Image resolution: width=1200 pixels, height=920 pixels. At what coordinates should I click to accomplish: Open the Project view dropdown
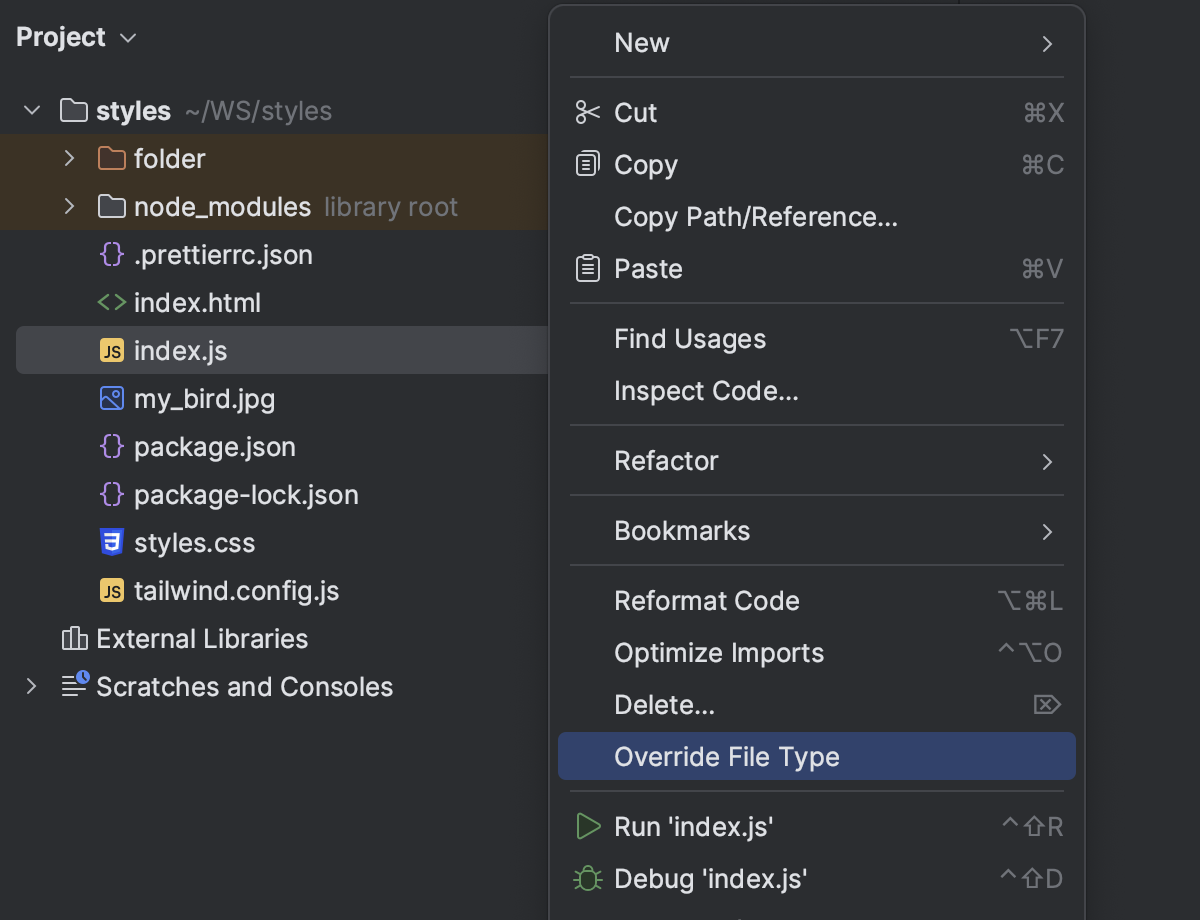coord(127,38)
